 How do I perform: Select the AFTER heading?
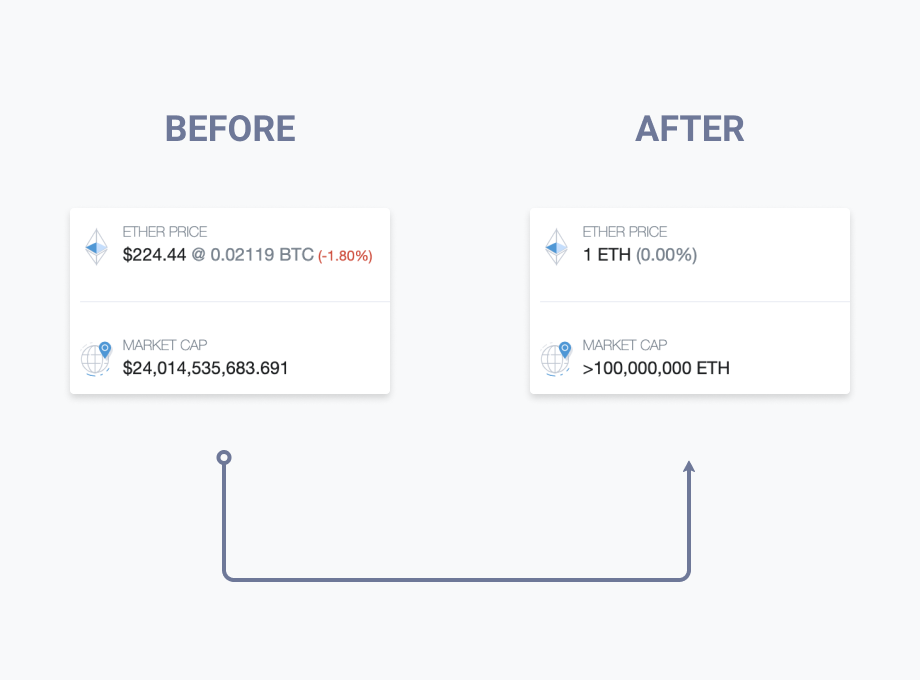(689, 129)
